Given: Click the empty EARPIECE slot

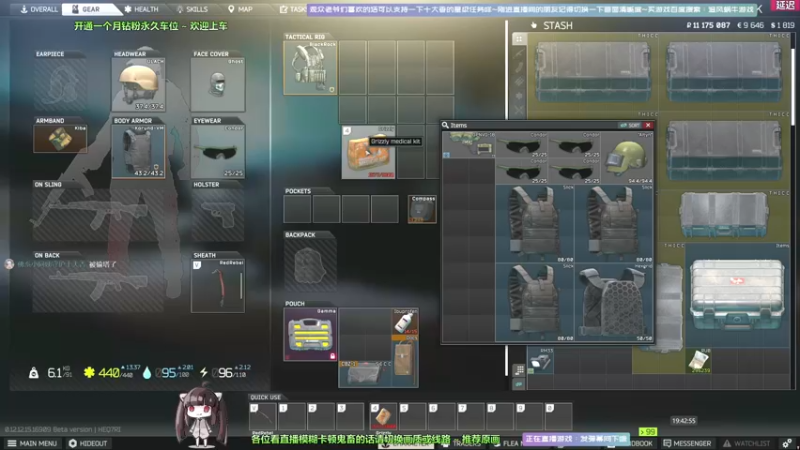Looking at the screenshot, I should (x=60, y=84).
